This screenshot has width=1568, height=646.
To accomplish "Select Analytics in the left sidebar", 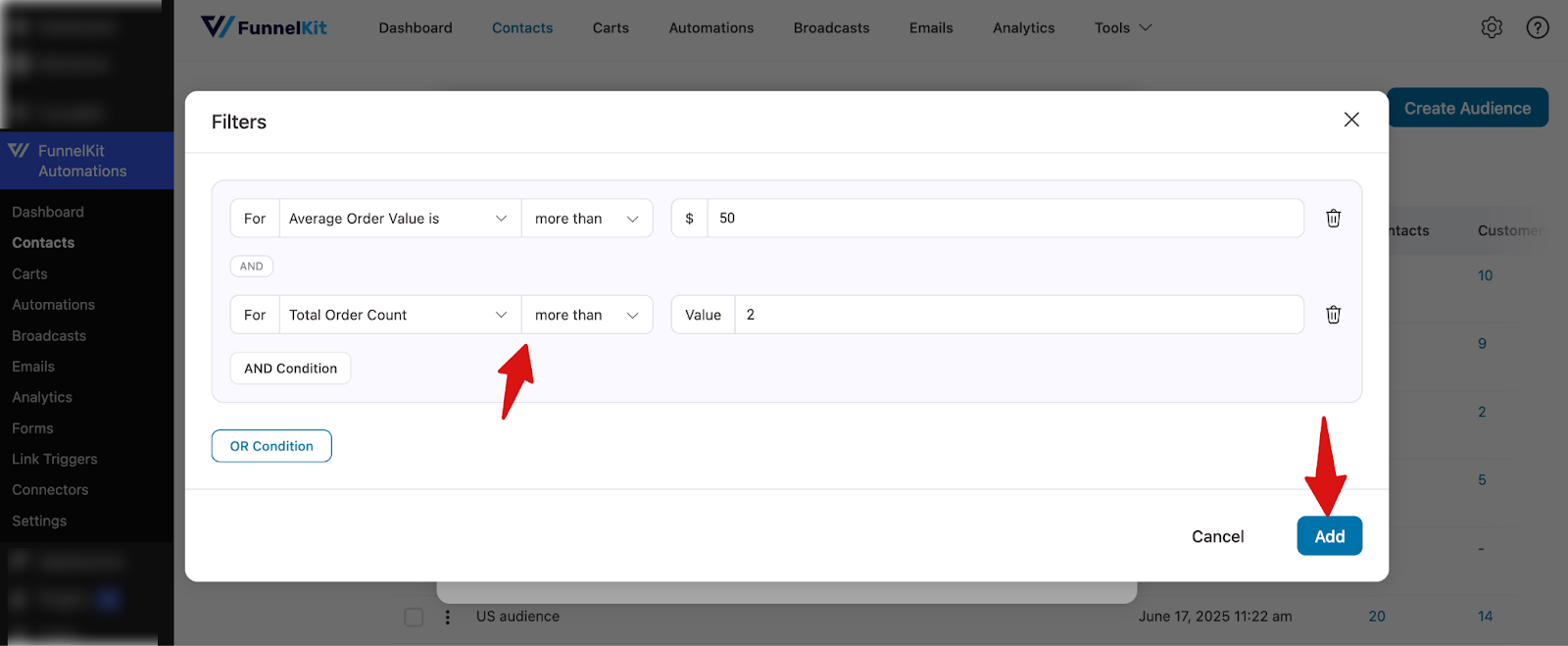I will click(42, 398).
